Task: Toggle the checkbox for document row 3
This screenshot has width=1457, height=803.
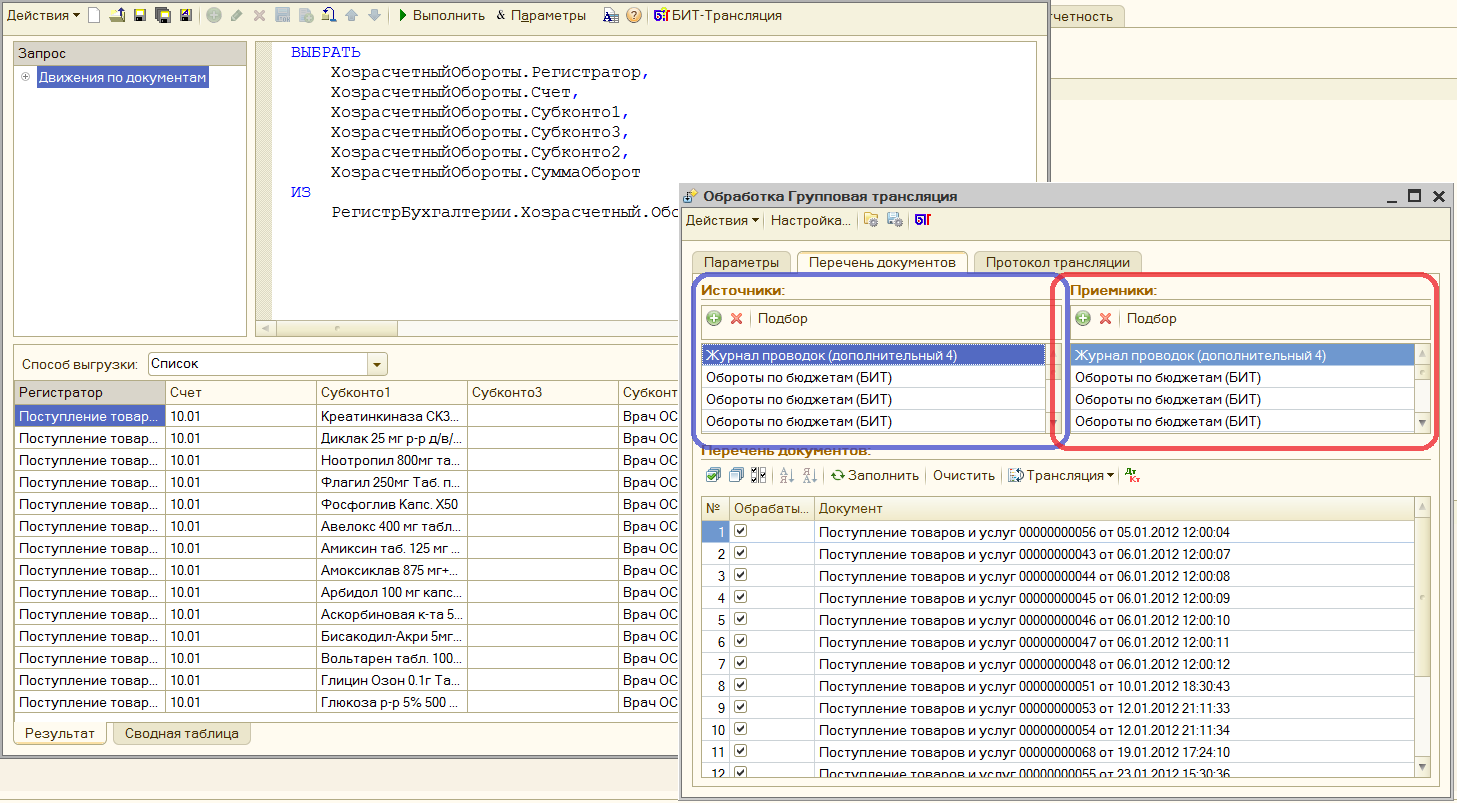Action: (741, 575)
